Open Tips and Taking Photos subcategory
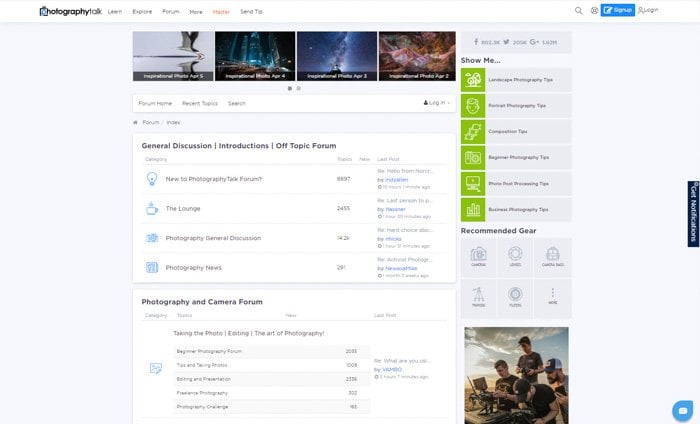This screenshot has height=424, width=700. (x=202, y=365)
